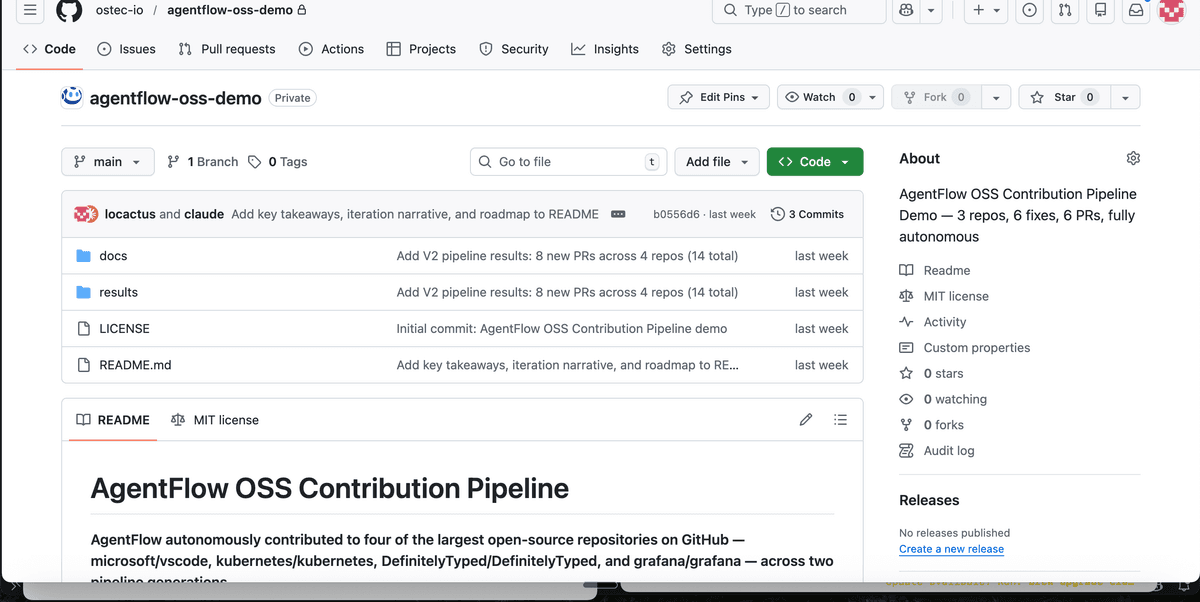The height and width of the screenshot is (602, 1200).
Task: Open the About section gear icon
Action: (1133, 158)
